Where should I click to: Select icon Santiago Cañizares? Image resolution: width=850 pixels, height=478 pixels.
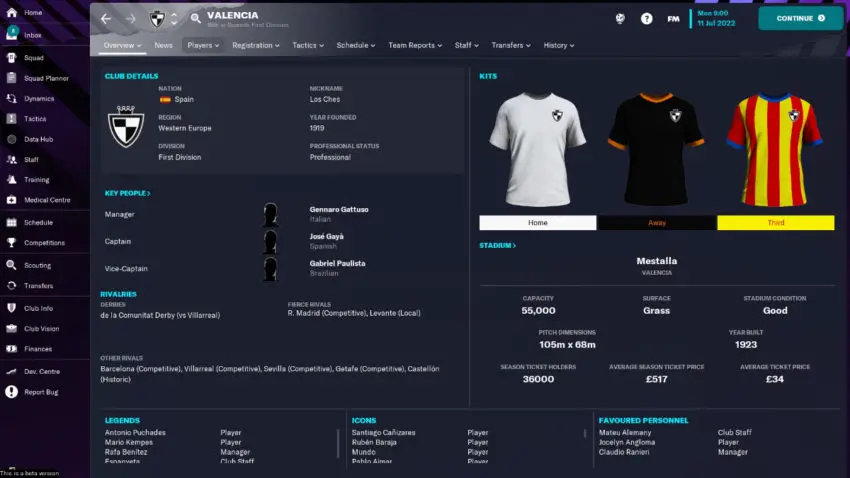[x=383, y=432]
